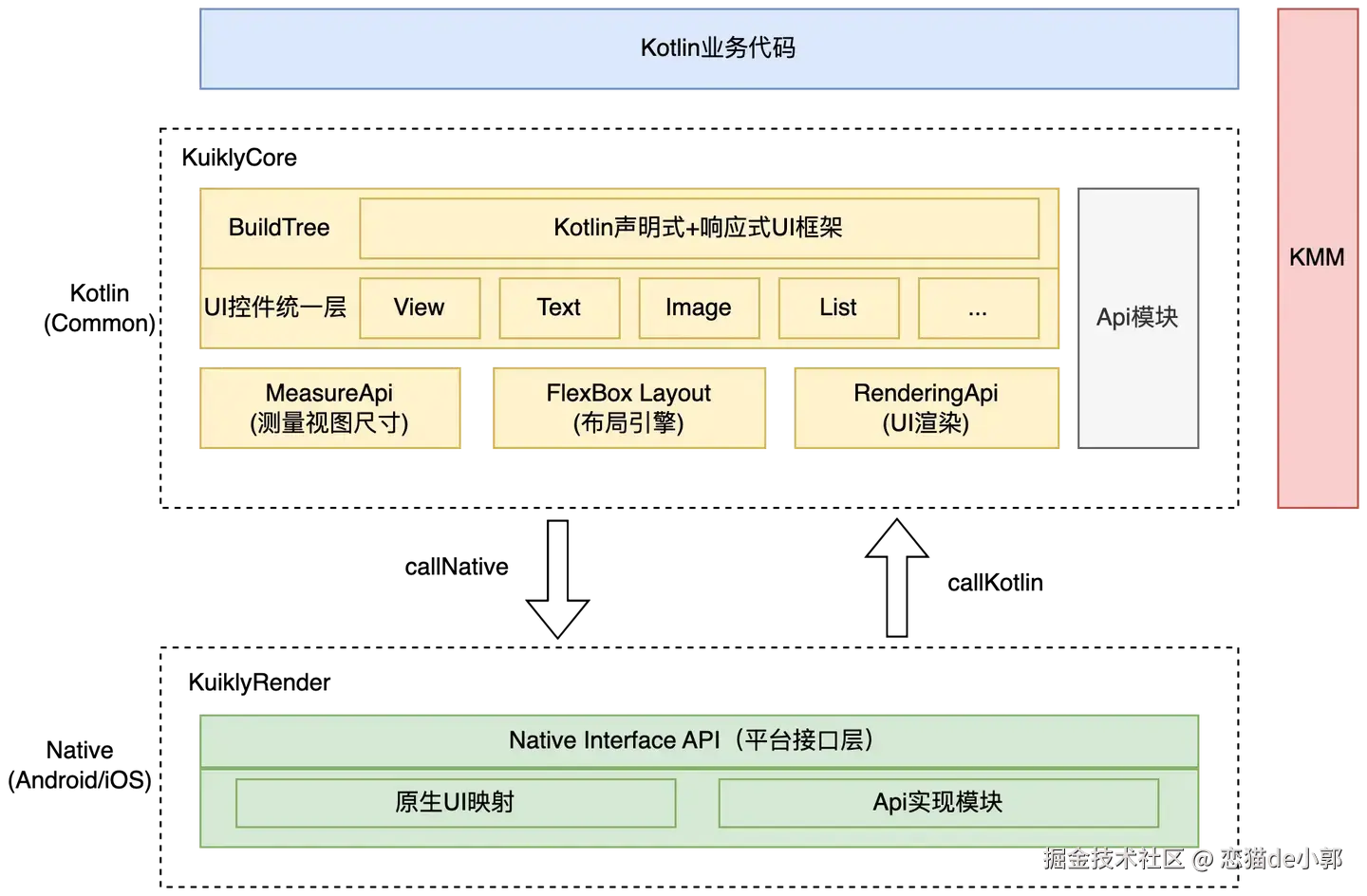Image resolution: width=1367 pixels, height=896 pixels.
Task: Select the Native (Android/iOS) side label
Action: pyautogui.click(x=81, y=765)
